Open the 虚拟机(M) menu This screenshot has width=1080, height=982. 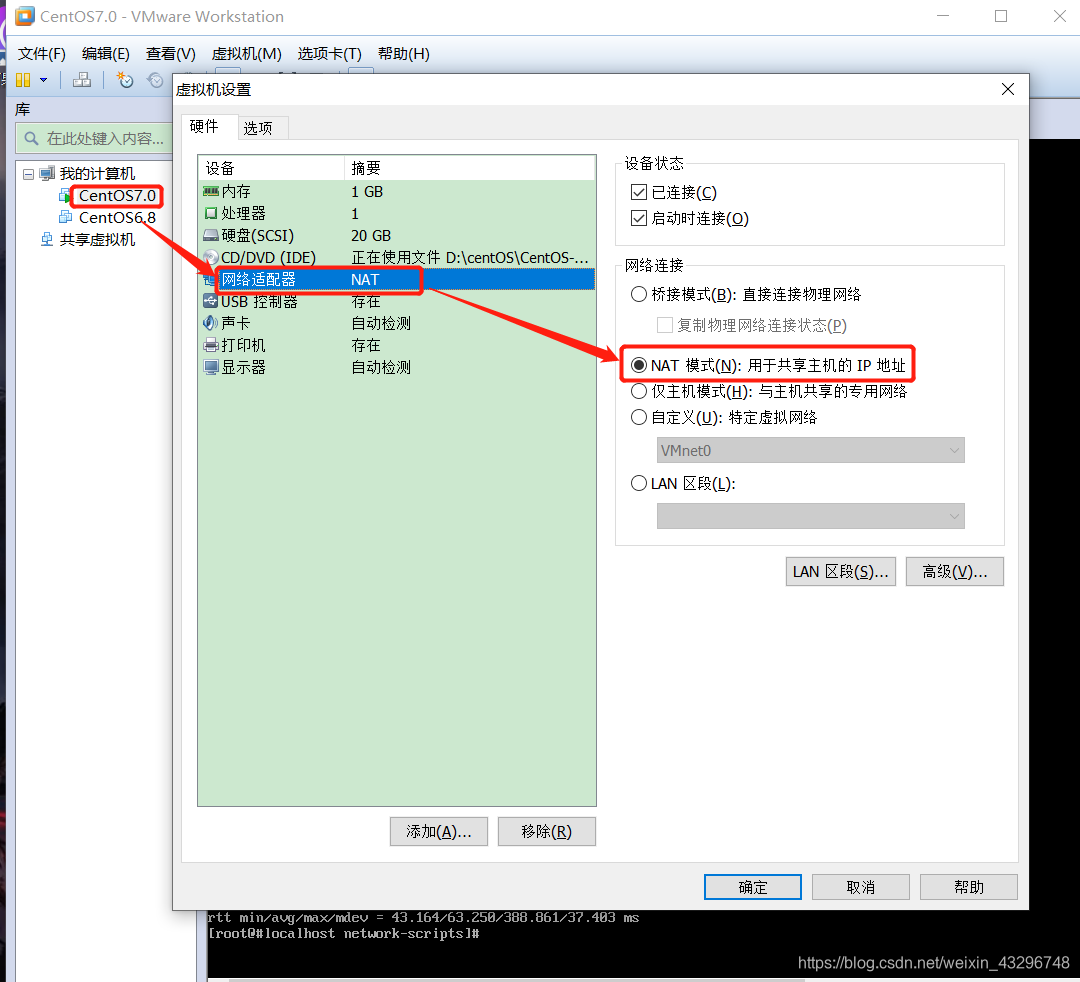(247, 54)
